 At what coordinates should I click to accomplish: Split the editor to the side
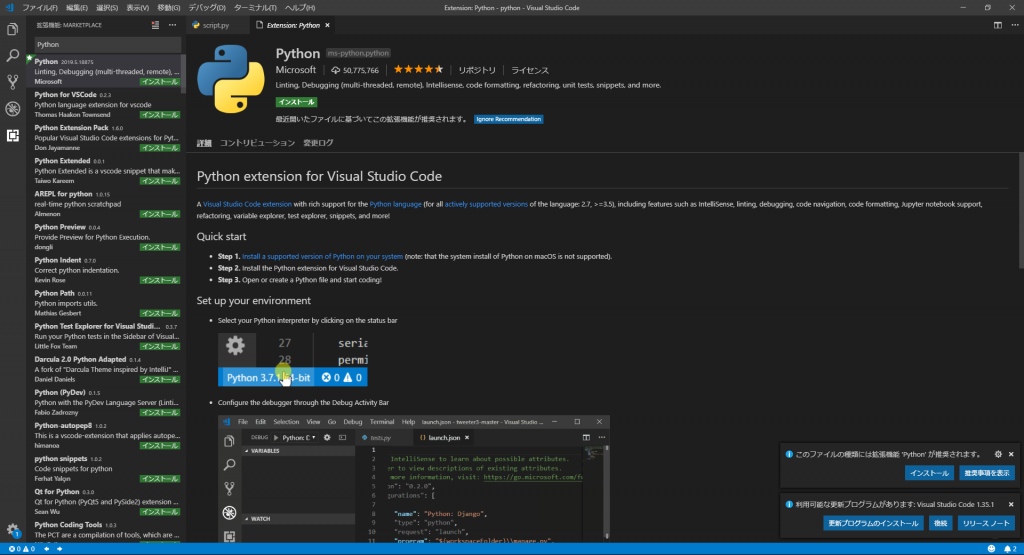[998, 25]
